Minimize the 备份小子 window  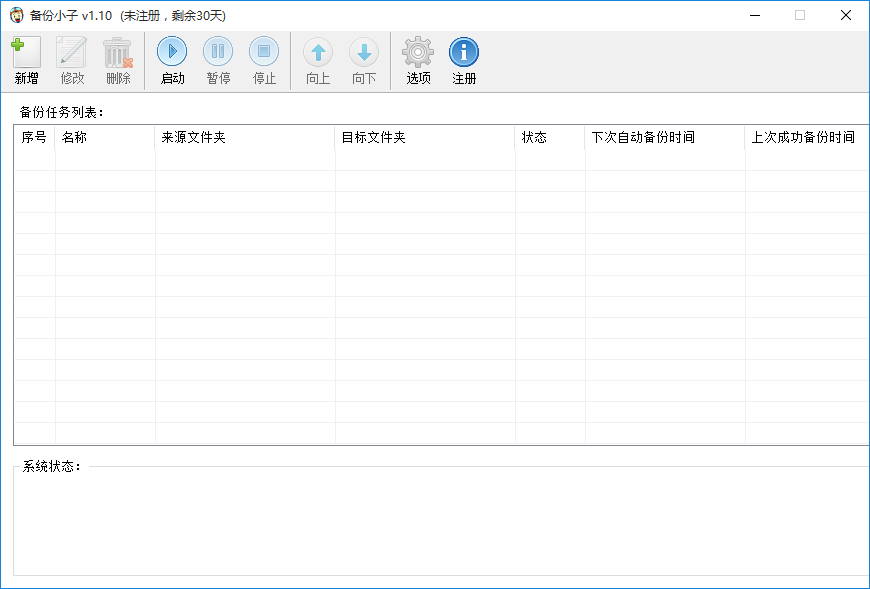tap(755, 16)
